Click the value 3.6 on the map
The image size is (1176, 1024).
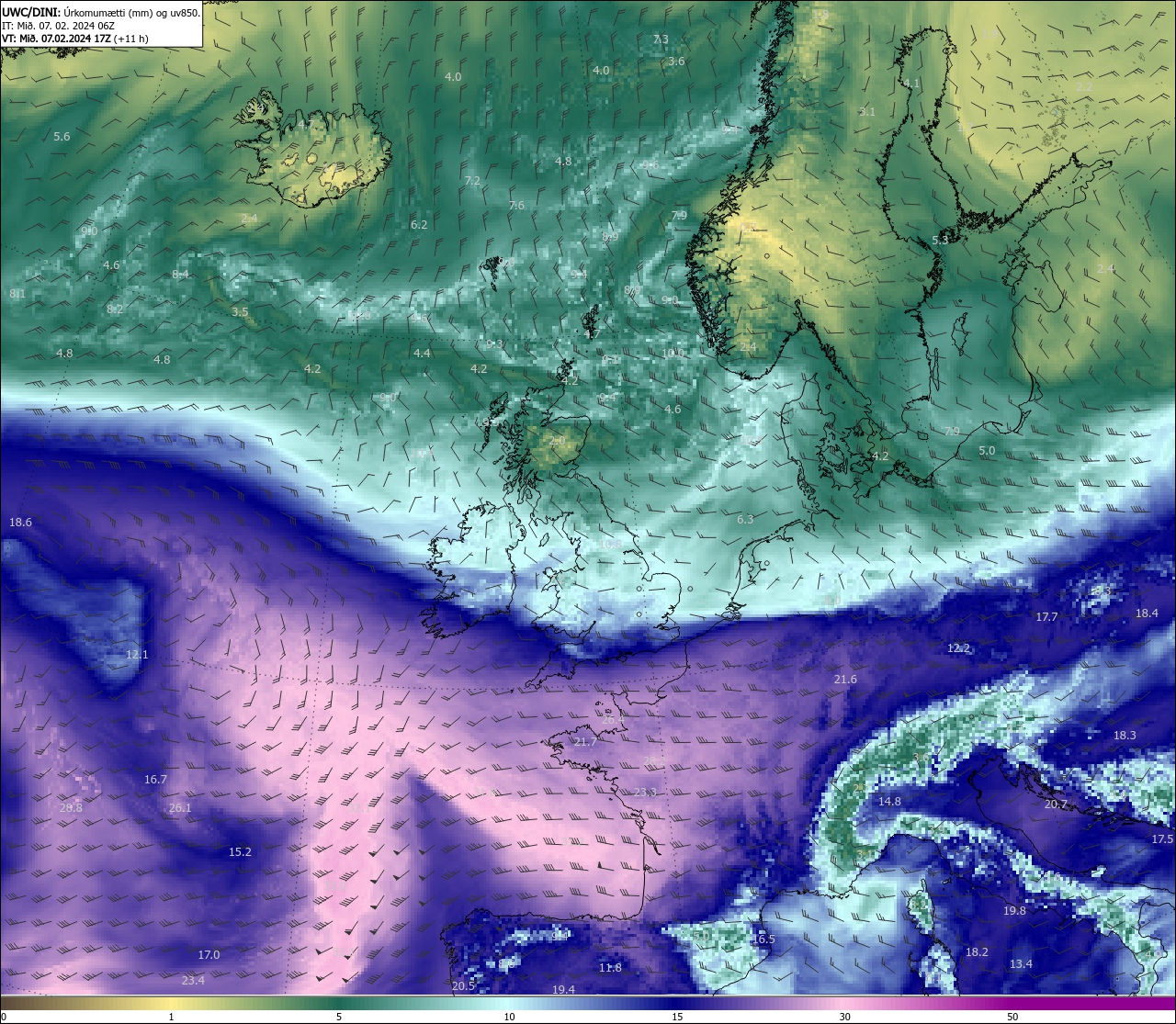(676, 62)
